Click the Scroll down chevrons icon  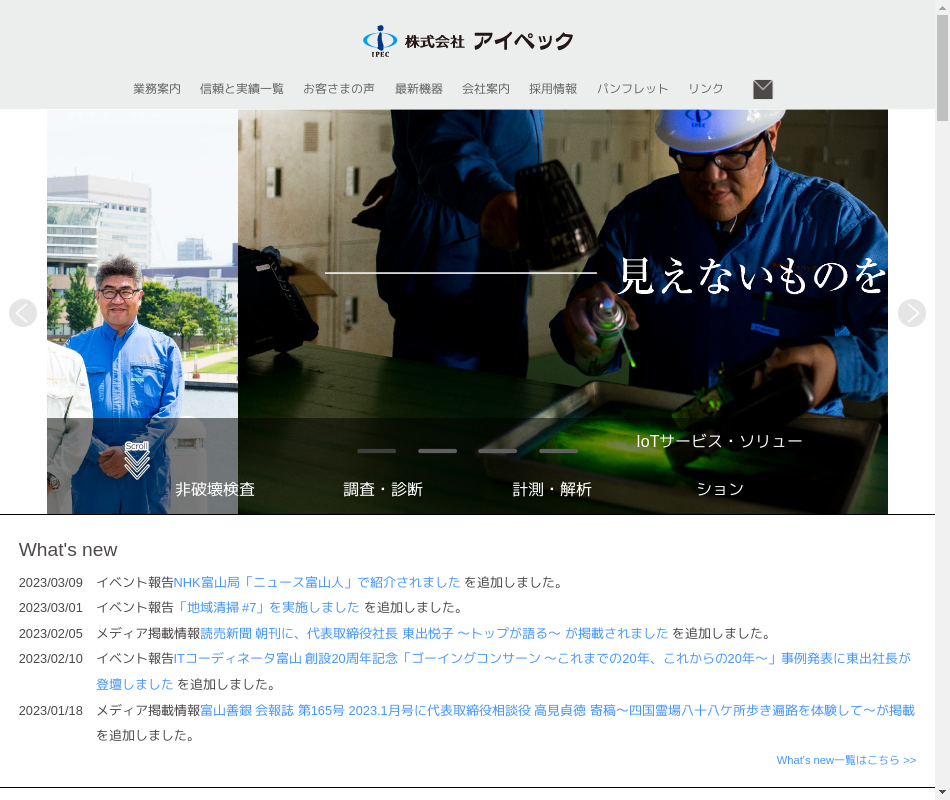137,461
